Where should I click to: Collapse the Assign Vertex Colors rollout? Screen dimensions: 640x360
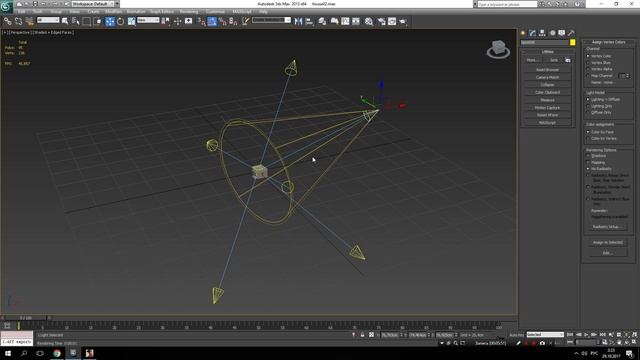[x=608, y=42]
